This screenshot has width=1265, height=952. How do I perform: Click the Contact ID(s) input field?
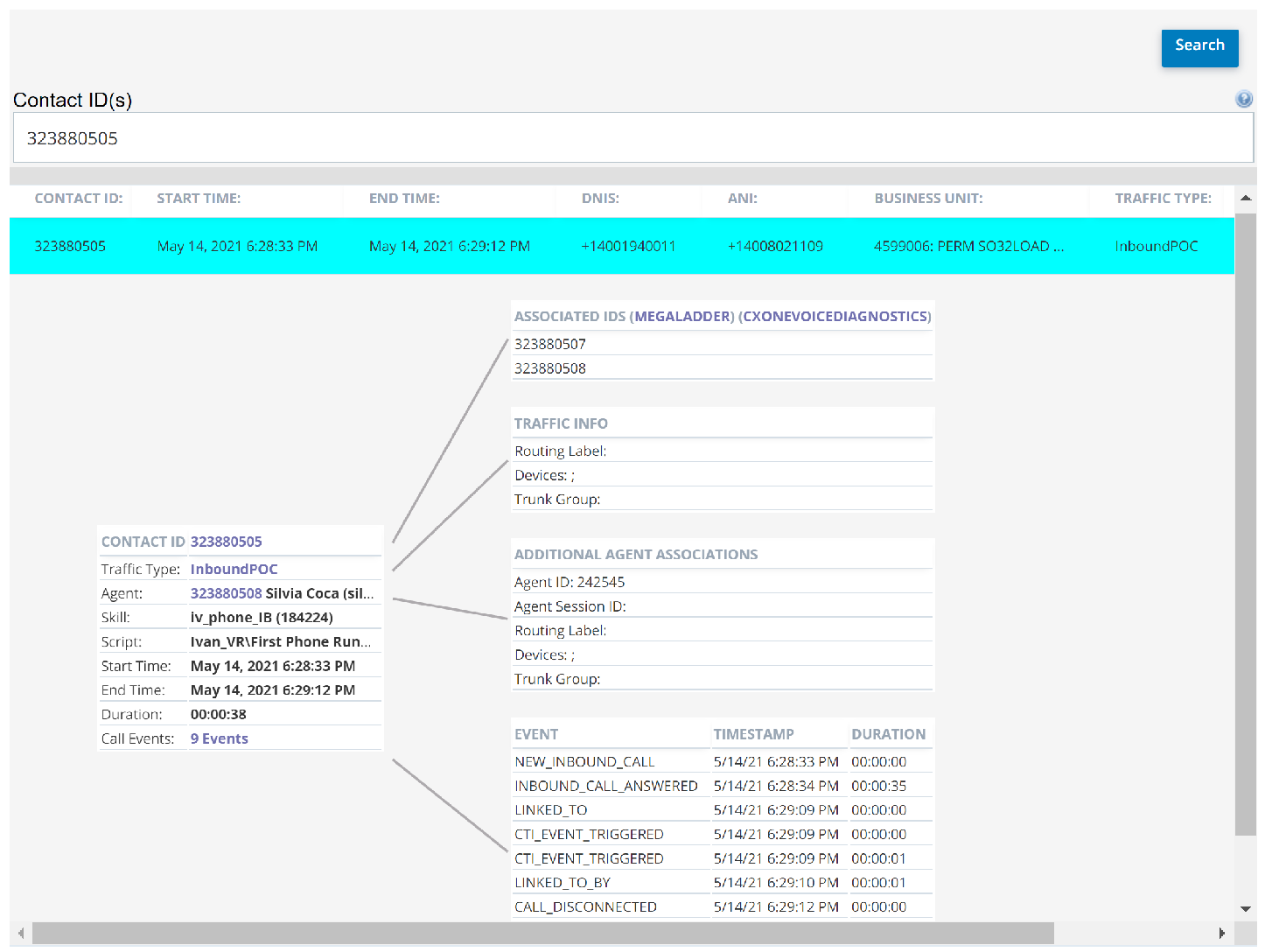(350, 137)
